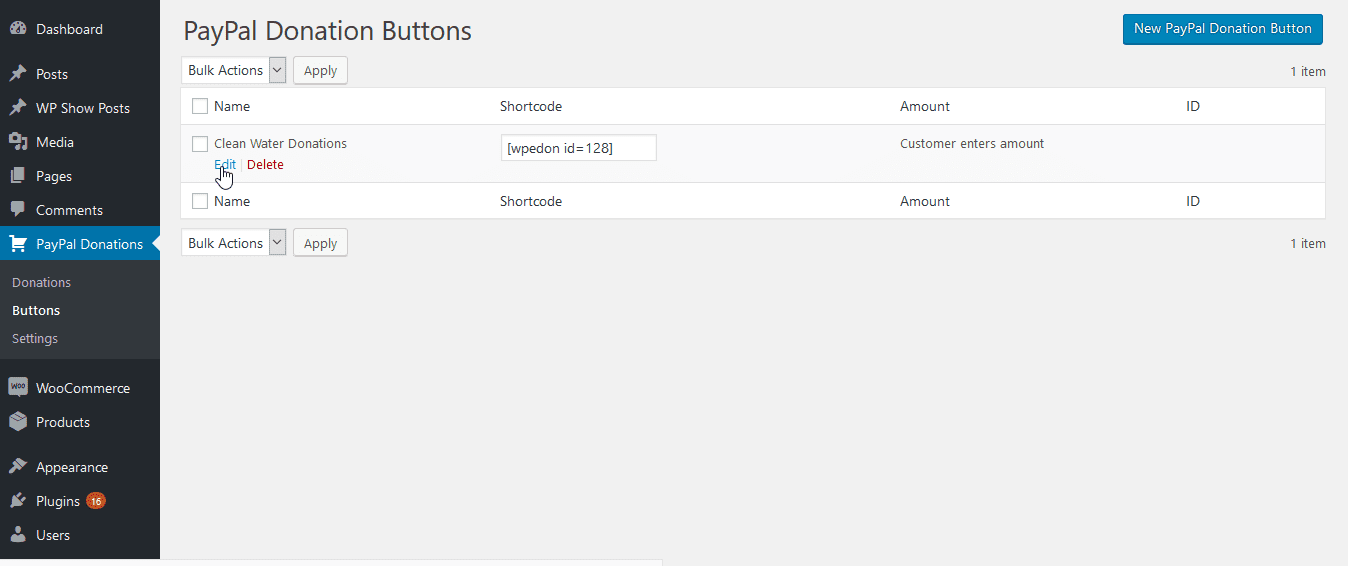Click the PayPal Donations cart icon
The height and width of the screenshot is (566, 1348).
point(18,244)
